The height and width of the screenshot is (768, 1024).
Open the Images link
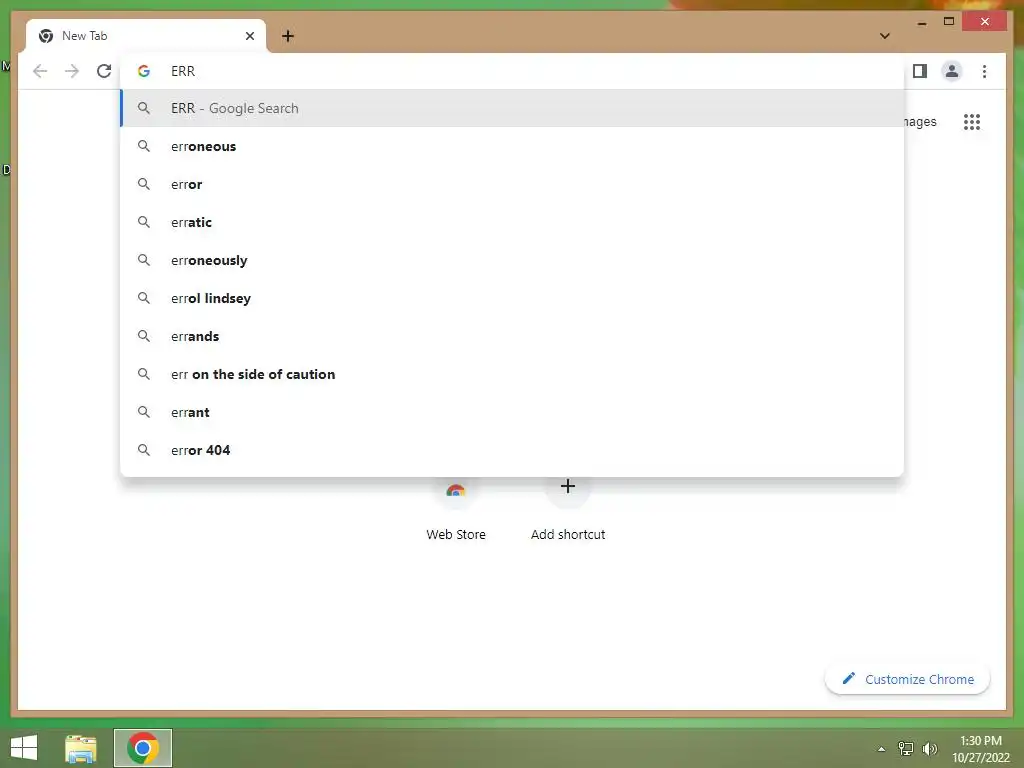tap(920, 122)
